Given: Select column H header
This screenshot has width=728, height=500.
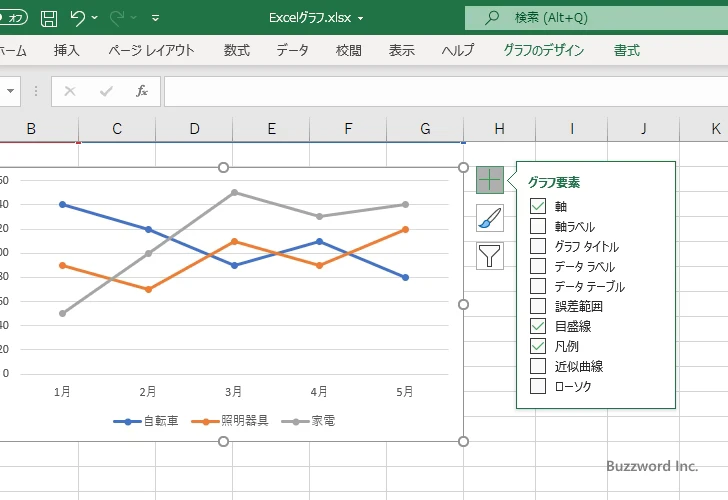Looking at the screenshot, I should (500, 129).
